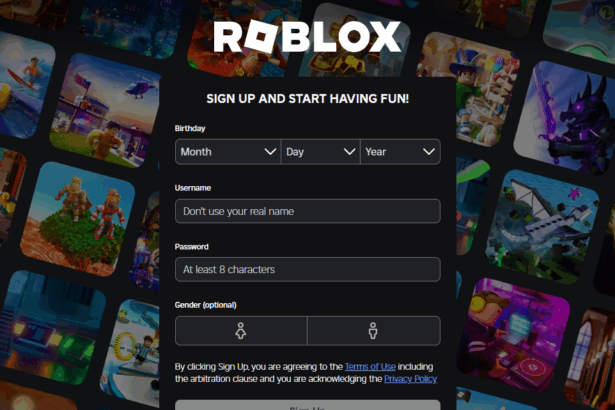Click the Day dropdown chevron arrow
The image size is (615, 410).
349,151
